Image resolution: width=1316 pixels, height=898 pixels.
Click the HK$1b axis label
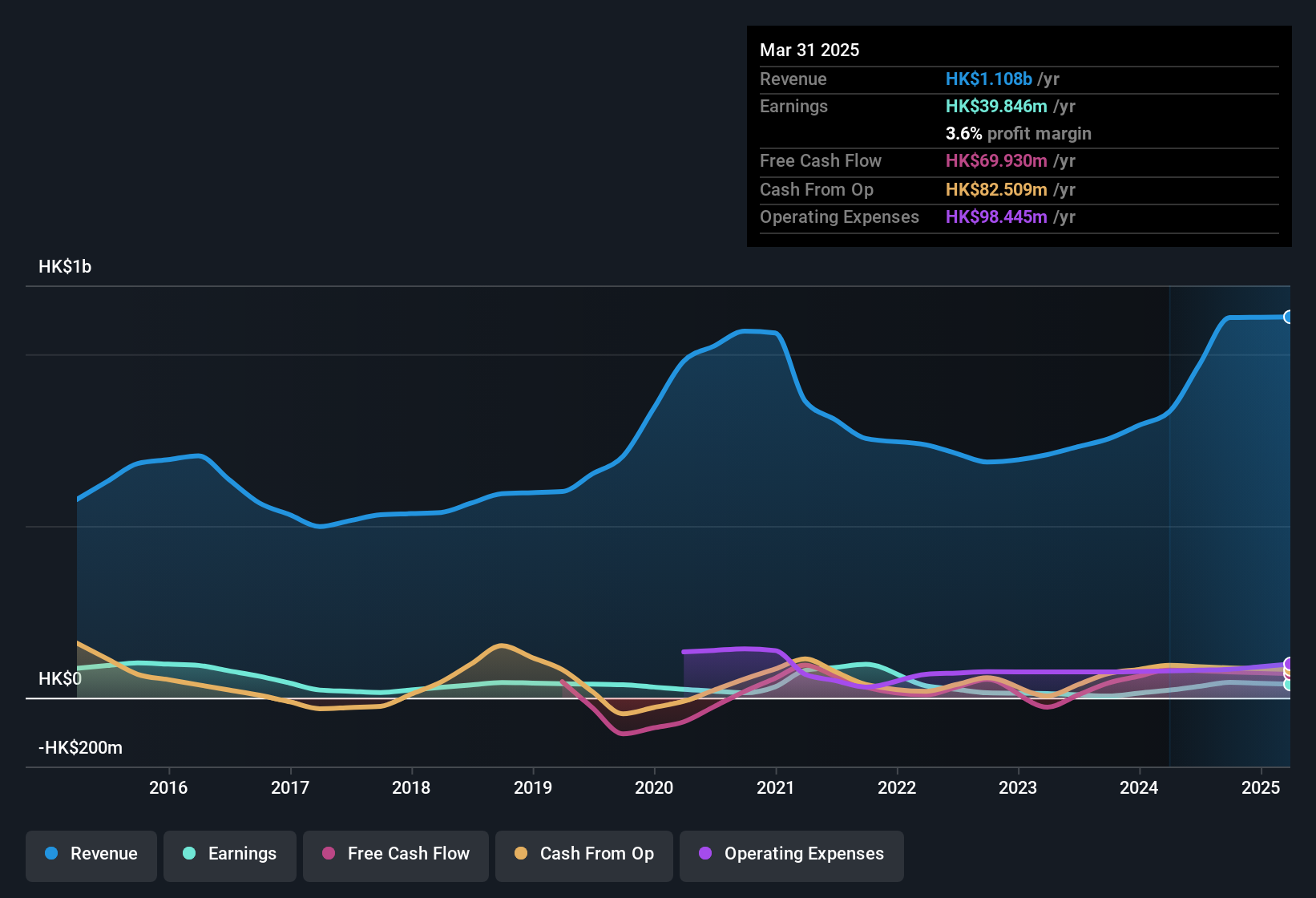point(65,266)
